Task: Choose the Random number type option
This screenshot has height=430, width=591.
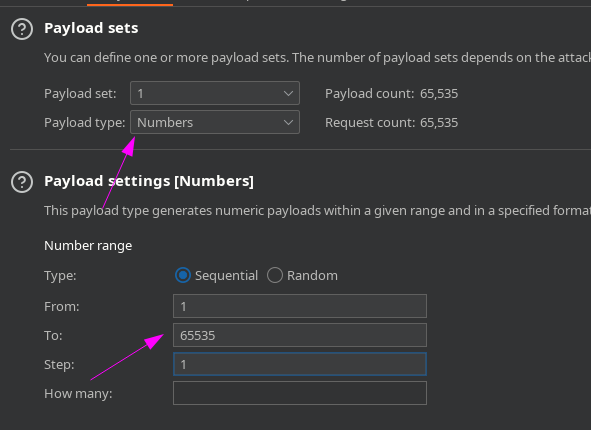Action: pyautogui.click(x=275, y=275)
